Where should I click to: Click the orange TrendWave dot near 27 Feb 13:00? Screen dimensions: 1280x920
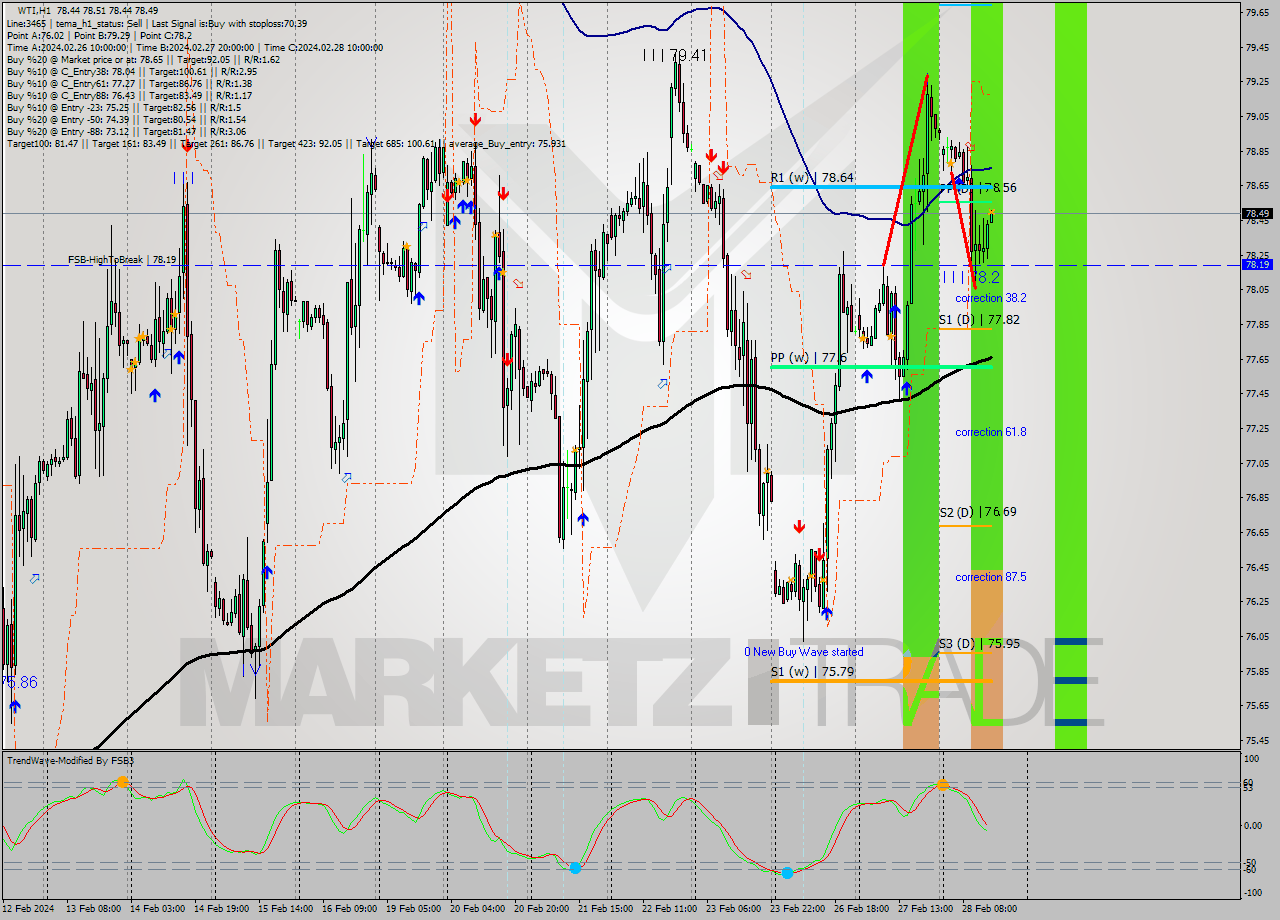[942, 786]
